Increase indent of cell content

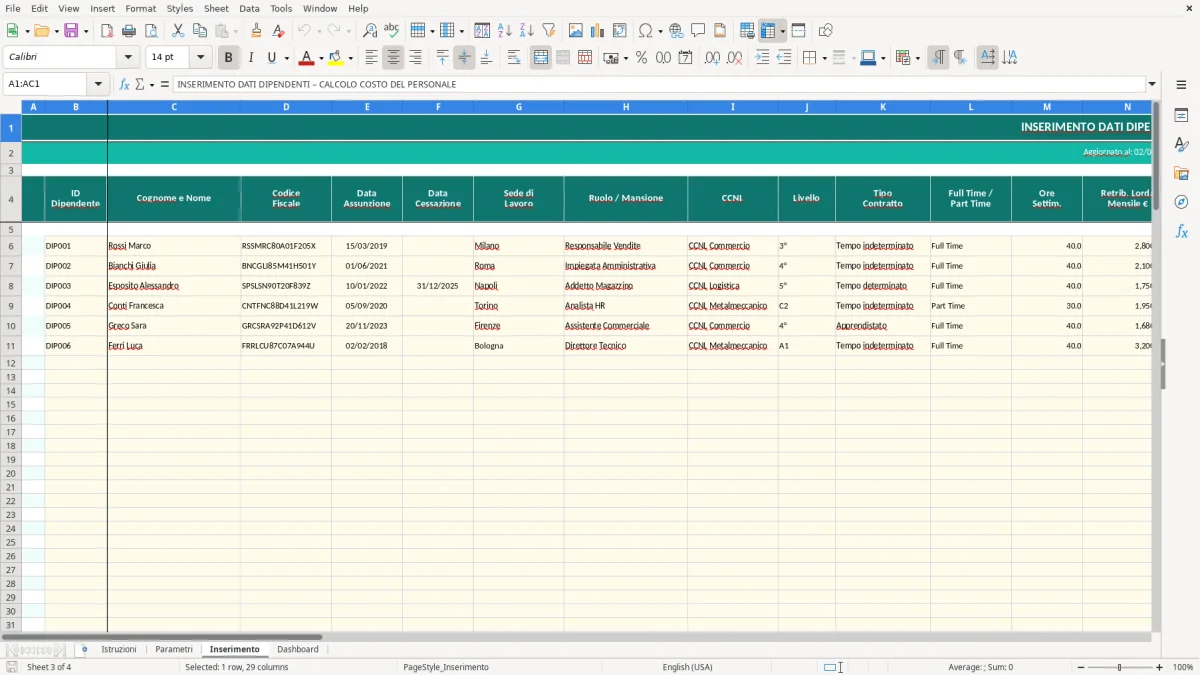click(763, 58)
